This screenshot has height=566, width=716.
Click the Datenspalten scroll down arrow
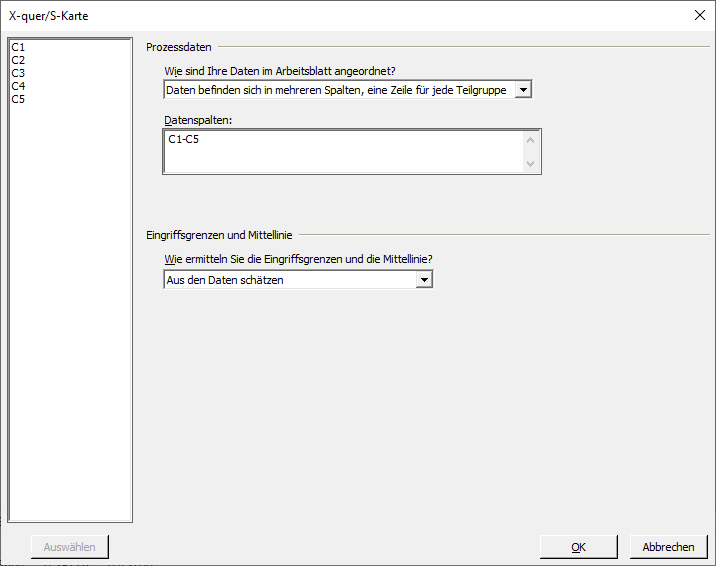[531, 163]
